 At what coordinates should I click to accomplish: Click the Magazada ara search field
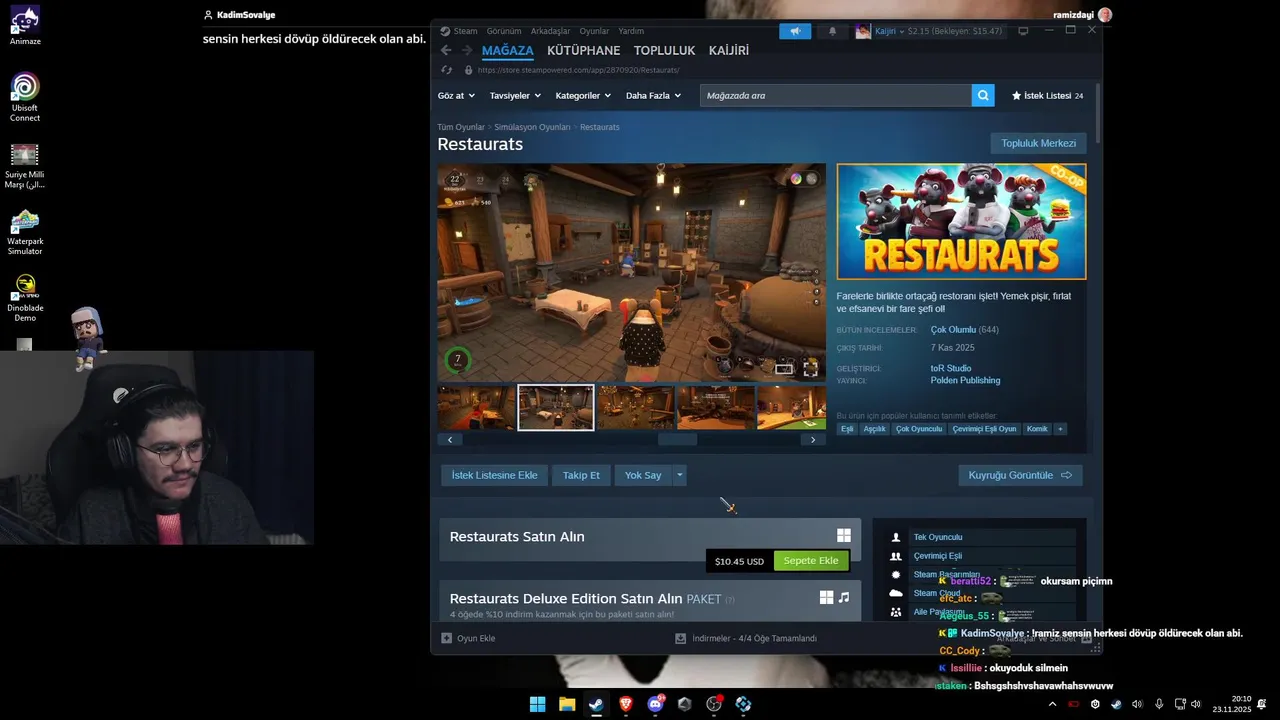(835, 95)
